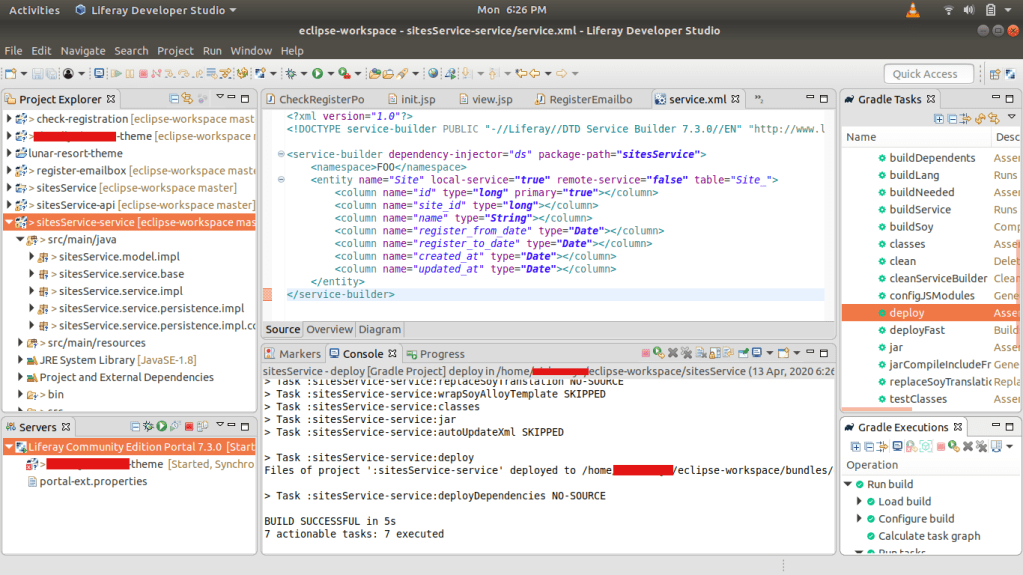Screen dimensions: 1023x575
Task: Click the Back navigation arrow in toolbar
Action: click(534, 74)
